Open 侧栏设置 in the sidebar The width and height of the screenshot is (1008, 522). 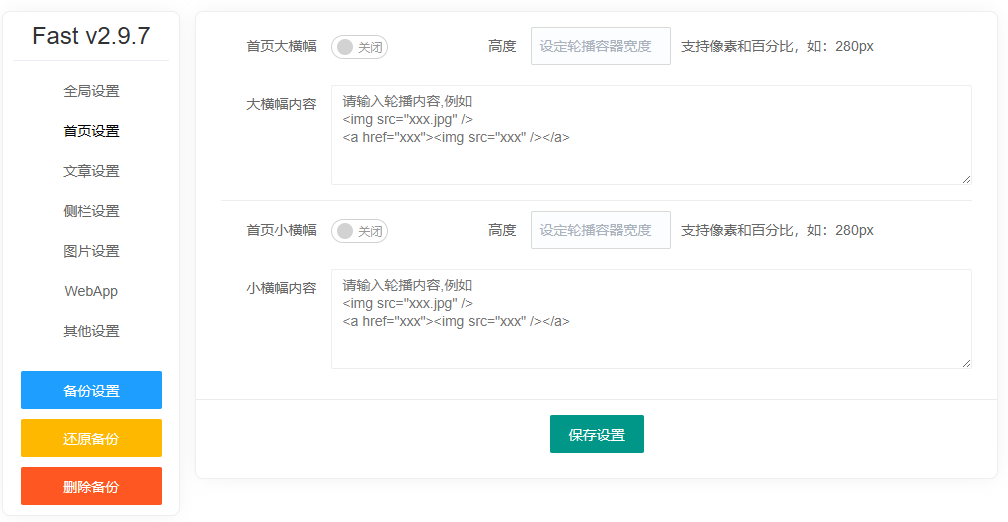[x=91, y=211]
